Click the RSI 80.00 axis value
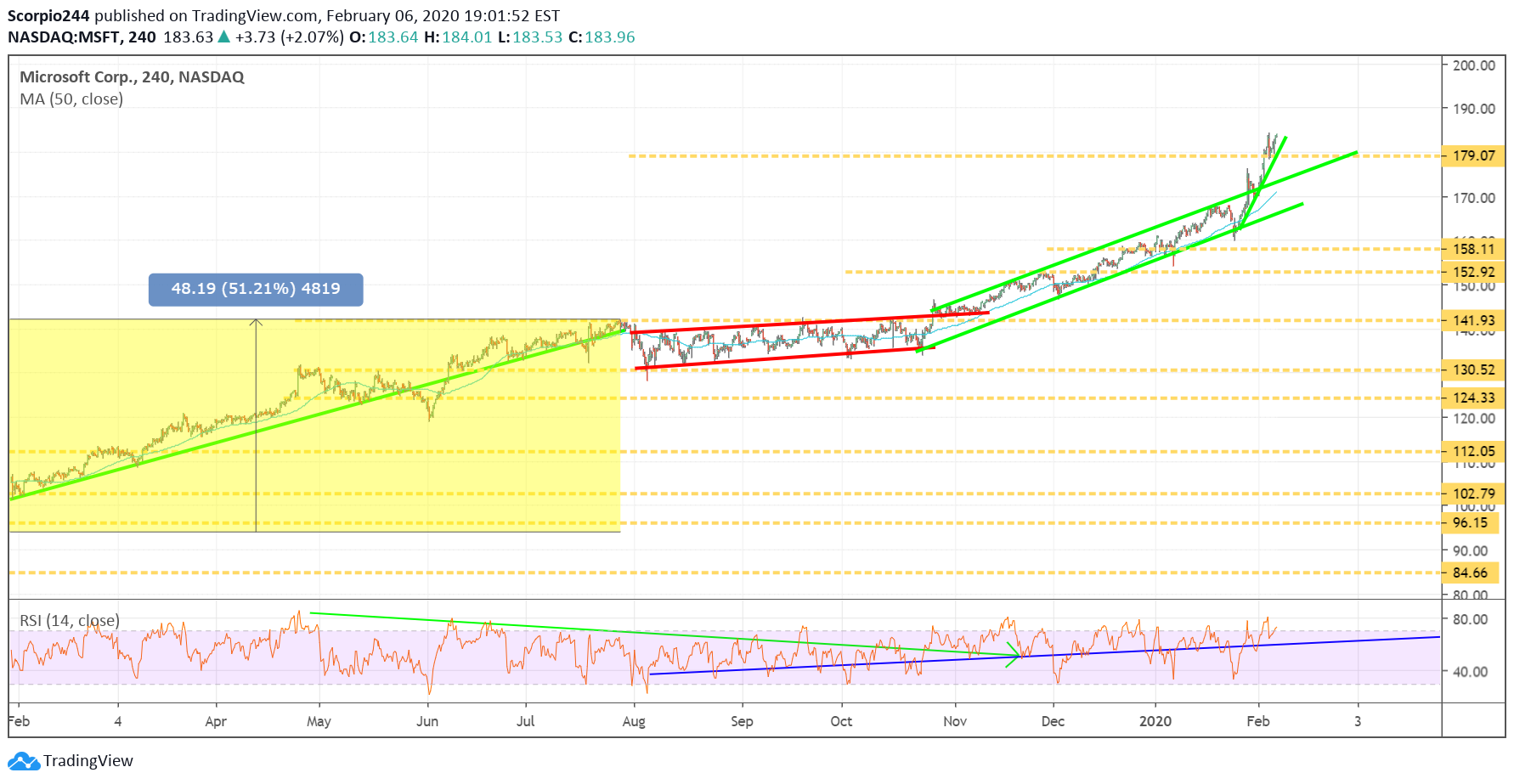The width and height of the screenshot is (1514, 784). (1471, 619)
